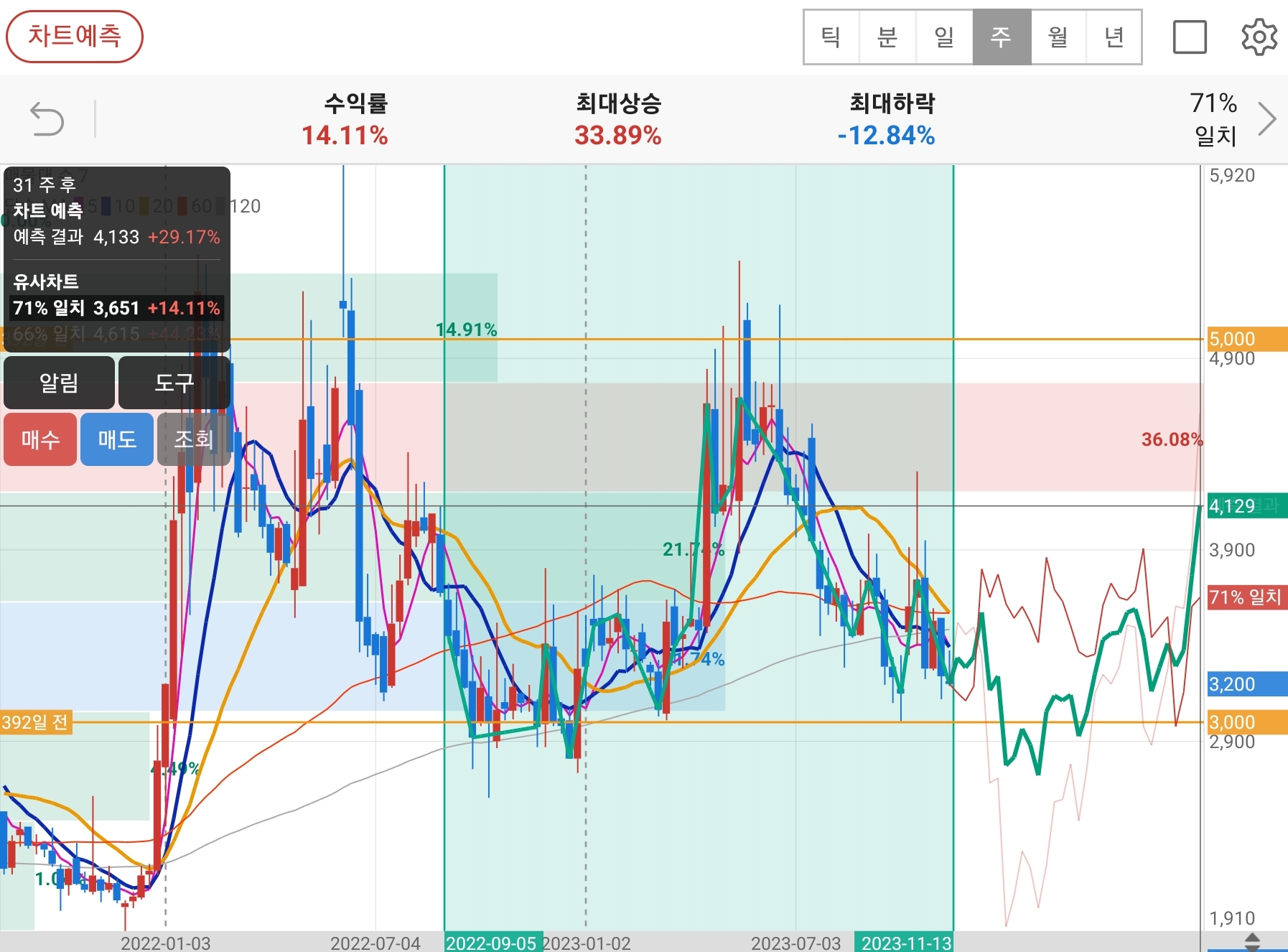
Task: Tap the undo back arrow
Action: coord(47,119)
